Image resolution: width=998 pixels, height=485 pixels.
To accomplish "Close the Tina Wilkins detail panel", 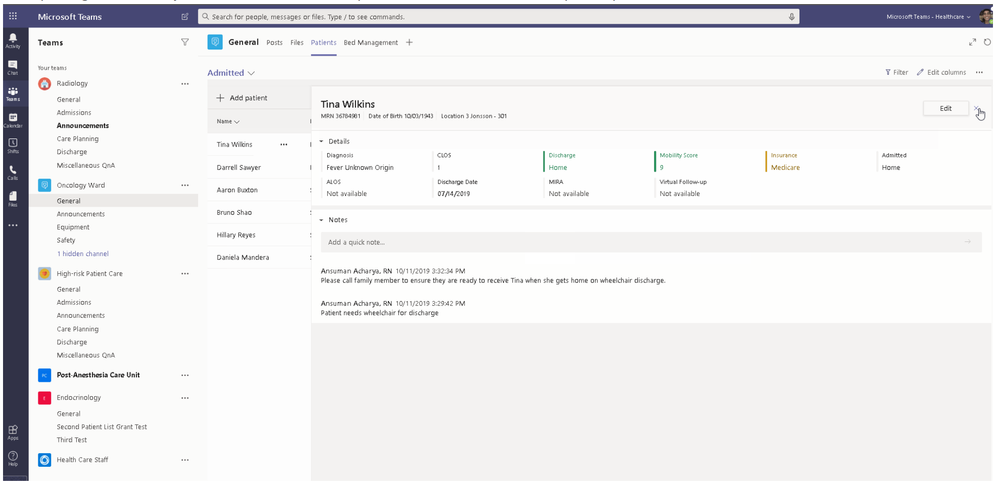I will coord(976,108).
